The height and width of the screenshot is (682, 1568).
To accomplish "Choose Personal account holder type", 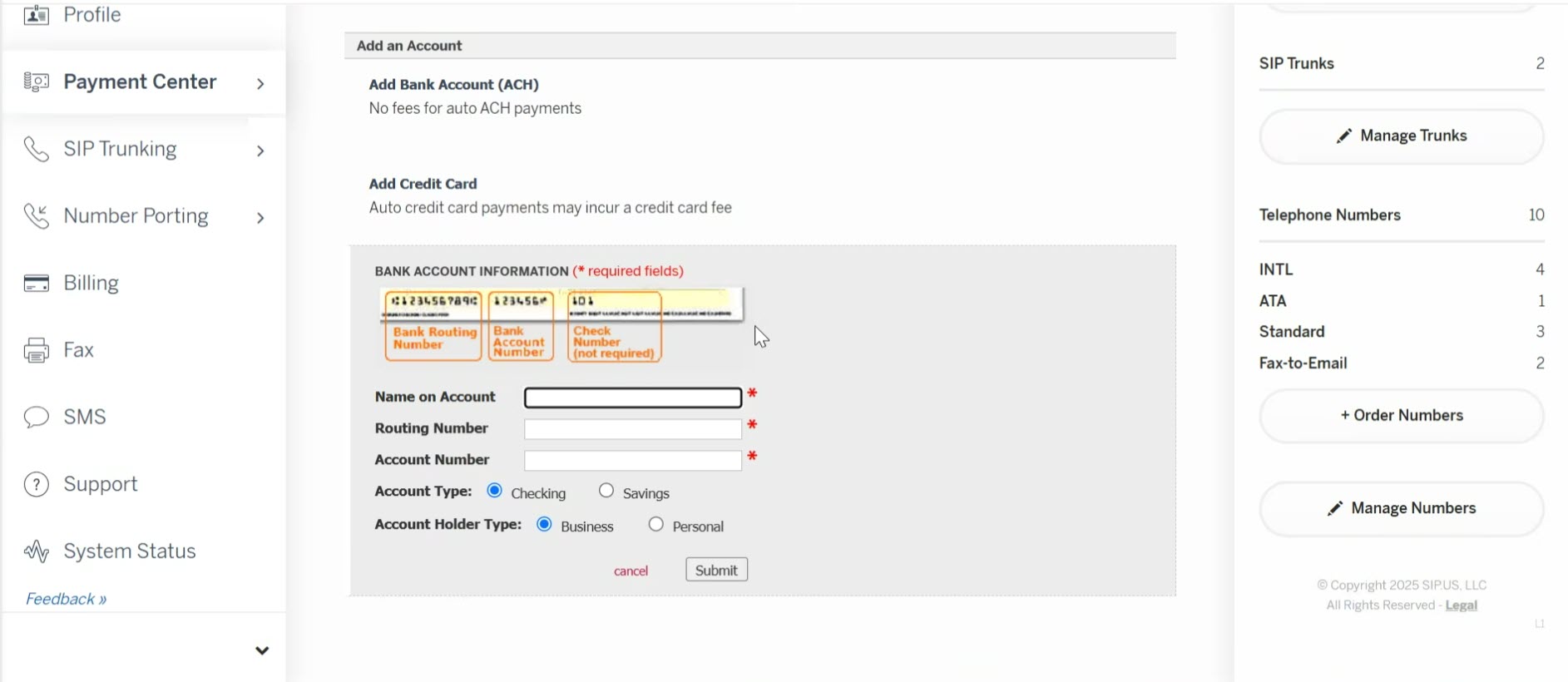I will click(656, 524).
